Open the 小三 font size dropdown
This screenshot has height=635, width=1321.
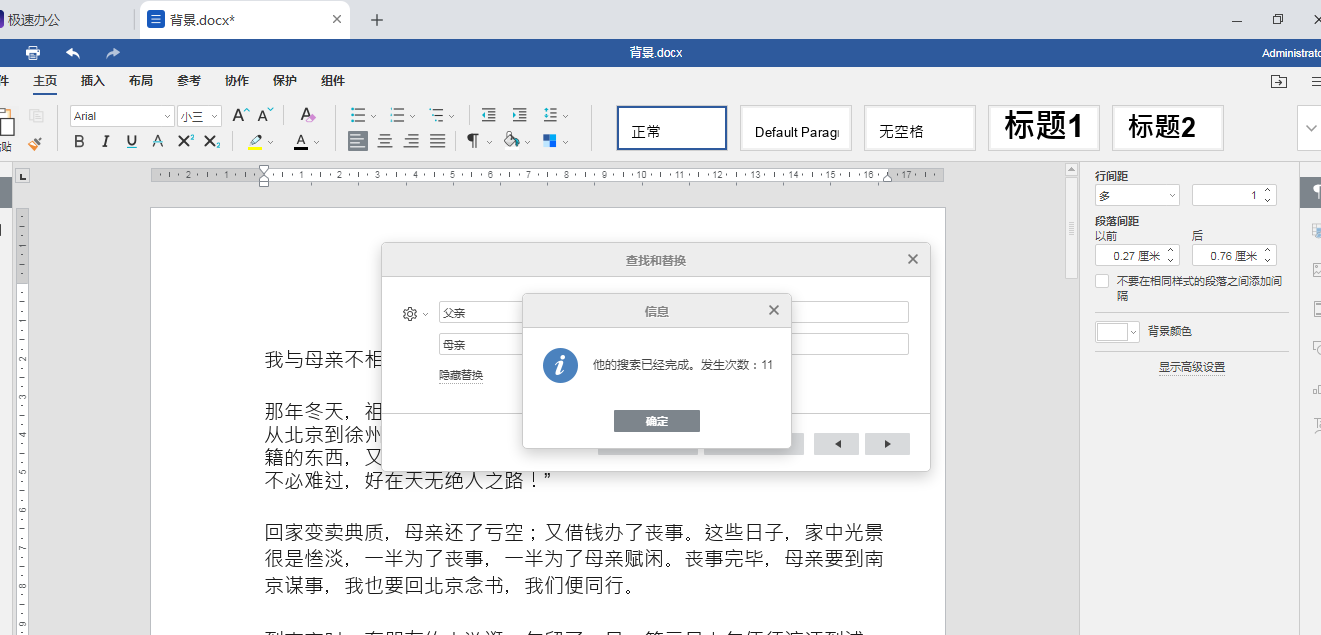click(214, 116)
